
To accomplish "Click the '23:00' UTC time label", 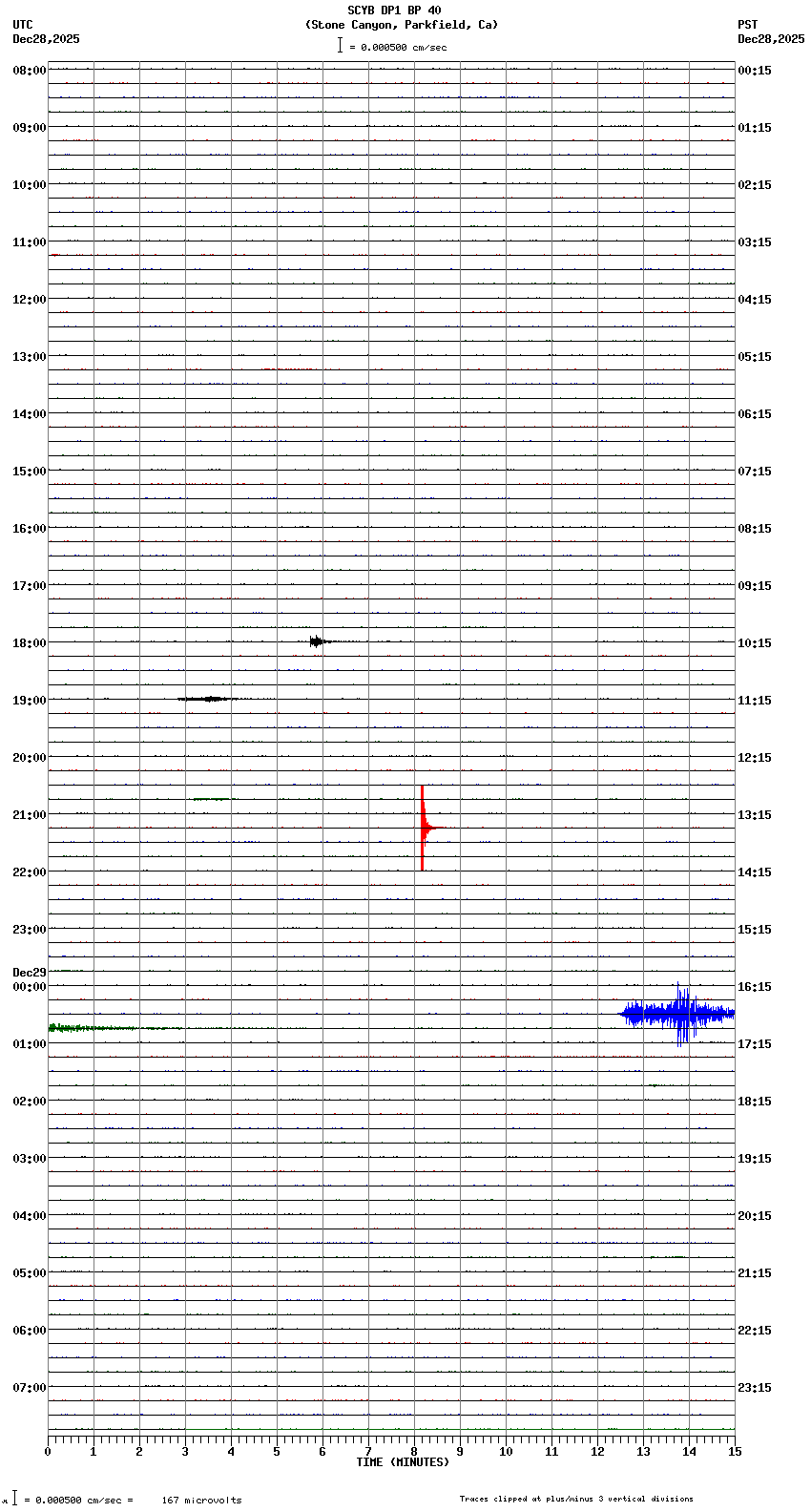I will point(30,930).
